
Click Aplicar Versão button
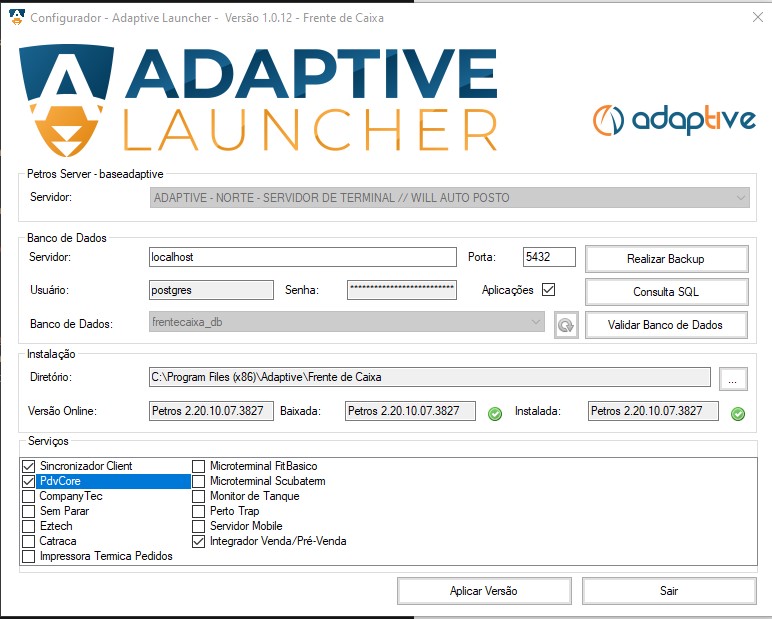[x=484, y=591]
